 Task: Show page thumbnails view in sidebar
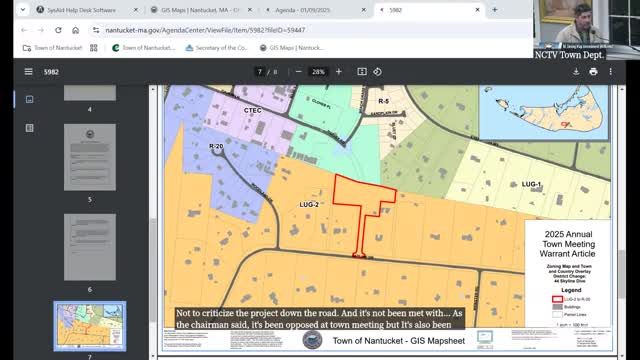pyautogui.click(x=29, y=99)
